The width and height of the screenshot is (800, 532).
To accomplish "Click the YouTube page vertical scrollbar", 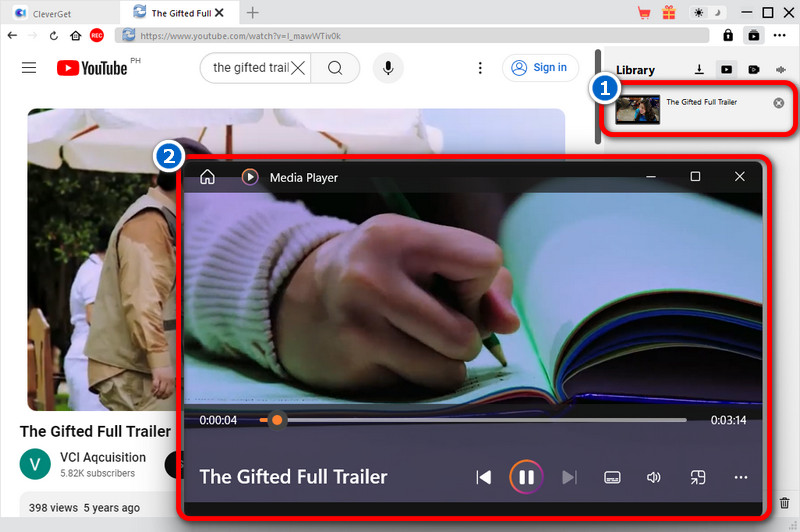I will tap(598, 97).
